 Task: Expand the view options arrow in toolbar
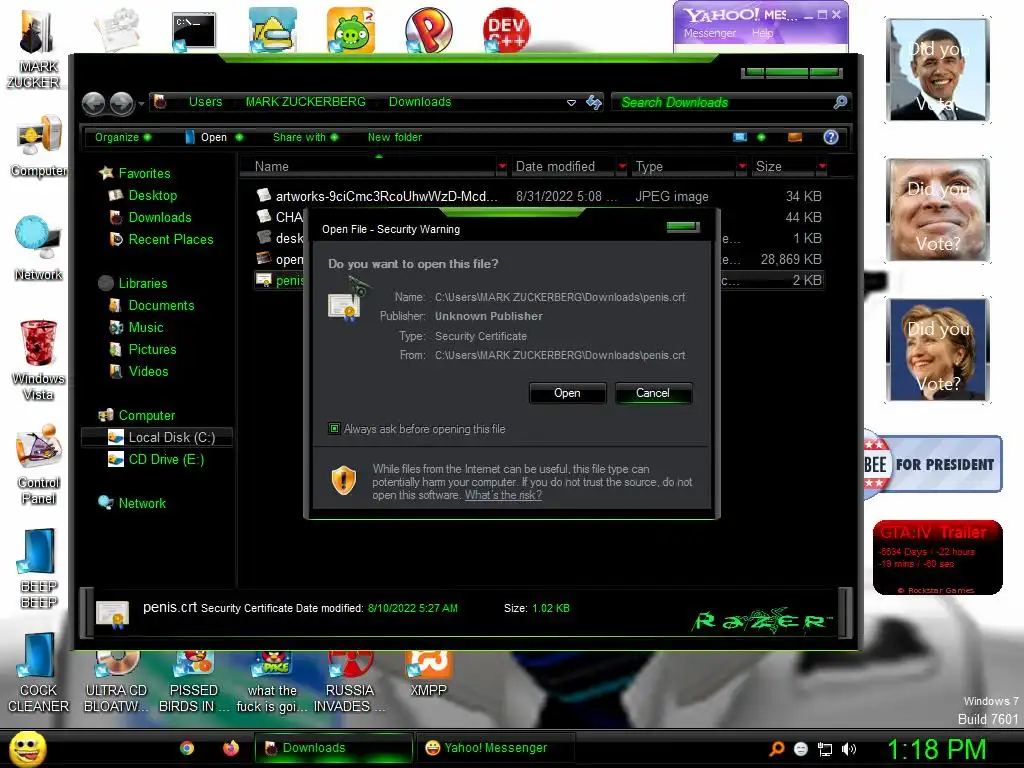pos(761,137)
